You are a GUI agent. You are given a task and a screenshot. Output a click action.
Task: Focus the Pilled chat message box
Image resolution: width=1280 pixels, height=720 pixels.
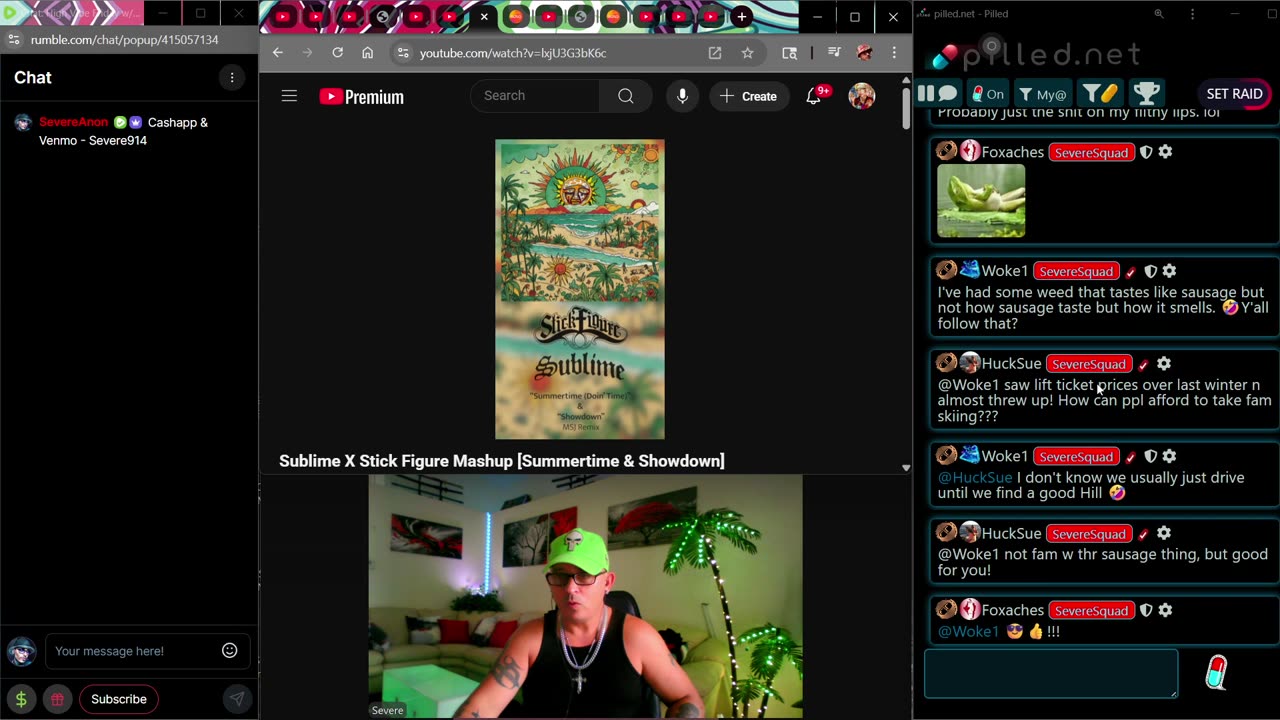click(x=1051, y=673)
